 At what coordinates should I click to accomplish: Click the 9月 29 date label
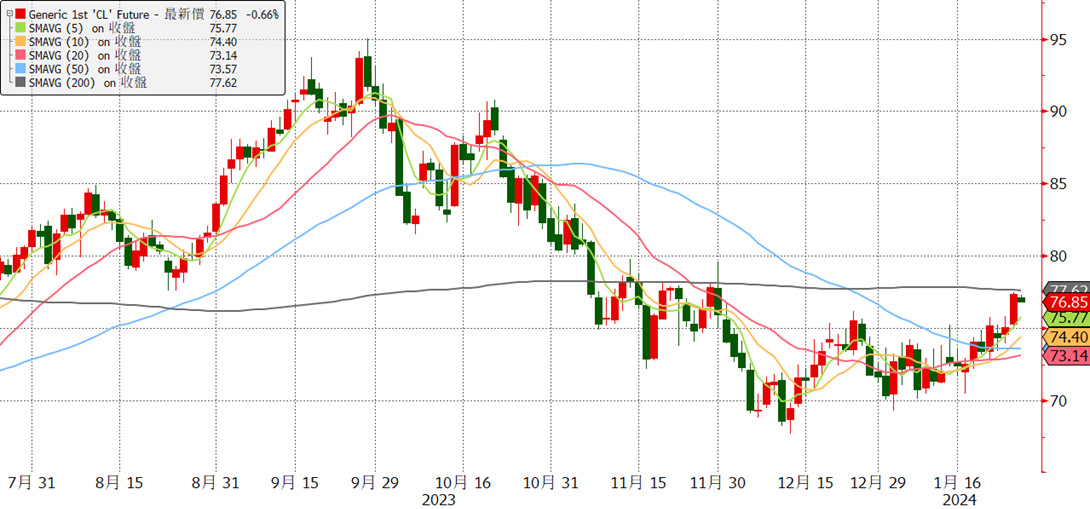click(x=375, y=482)
